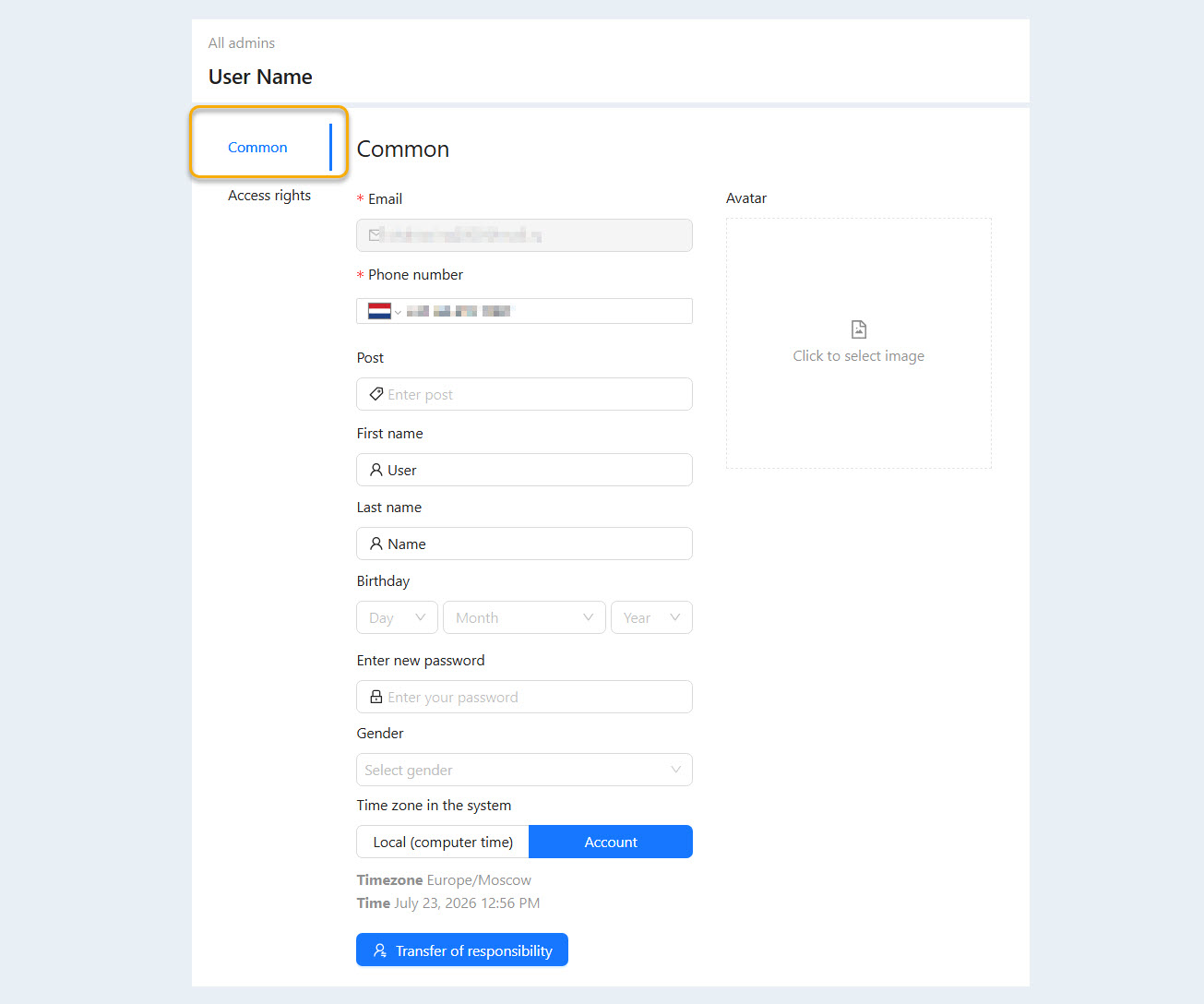The width and height of the screenshot is (1204, 1004).
Task: Click the user icon on Transfer button
Action: [380, 950]
